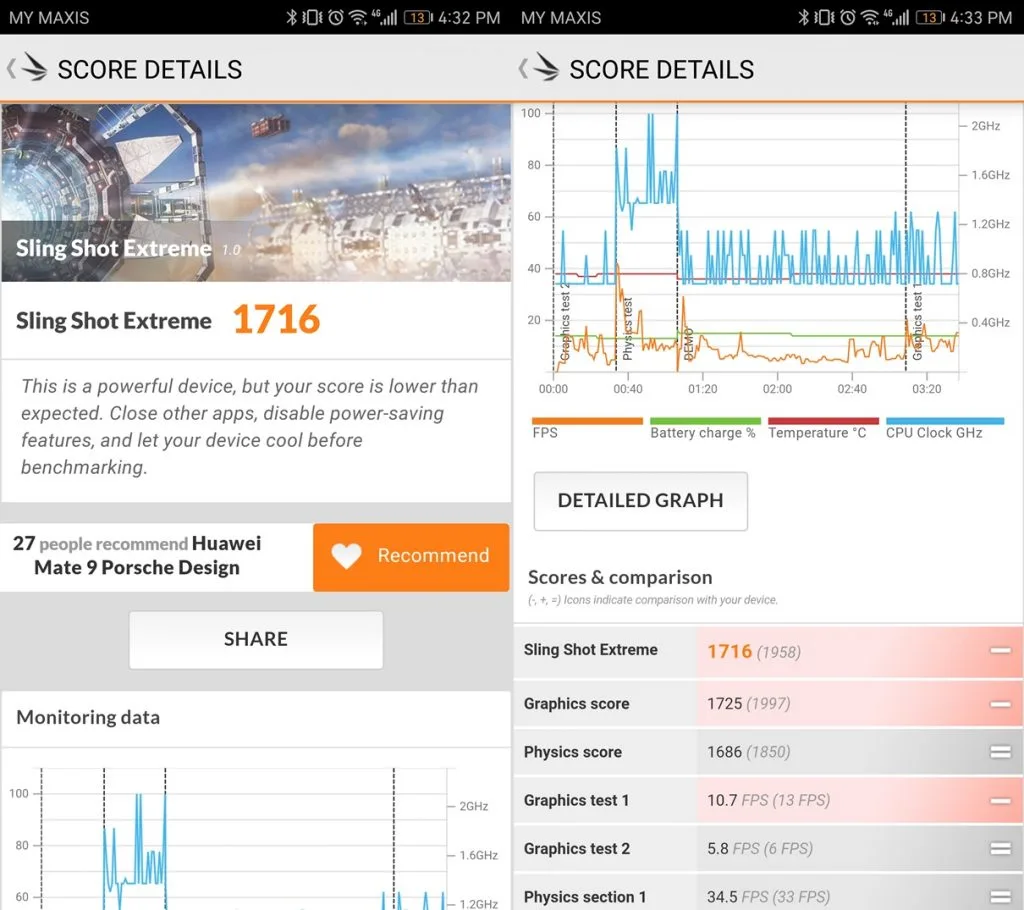Tap the alarm icon in left status bar

[x=336, y=17]
